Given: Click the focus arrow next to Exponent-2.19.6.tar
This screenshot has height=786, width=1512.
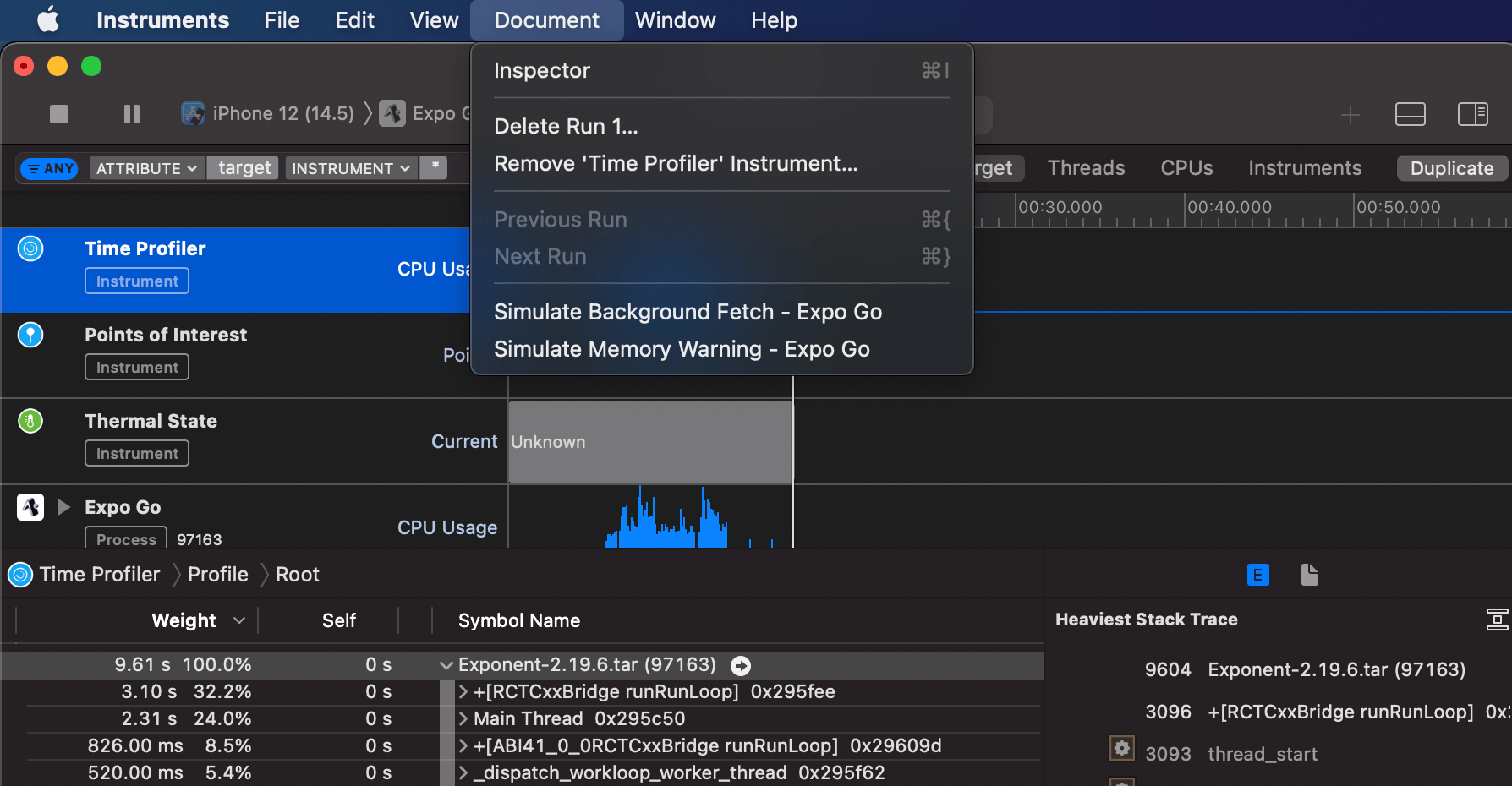Looking at the screenshot, I should (741, 665).
